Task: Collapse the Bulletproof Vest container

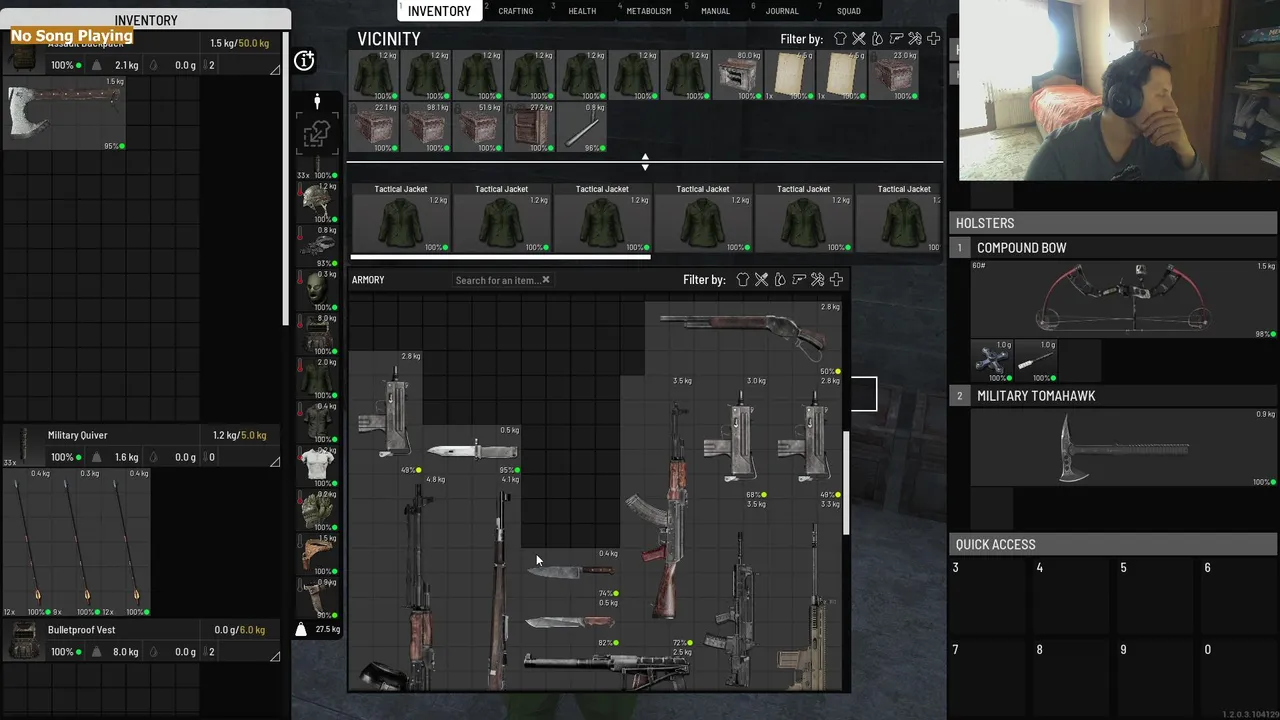Action: click(275, 656)
